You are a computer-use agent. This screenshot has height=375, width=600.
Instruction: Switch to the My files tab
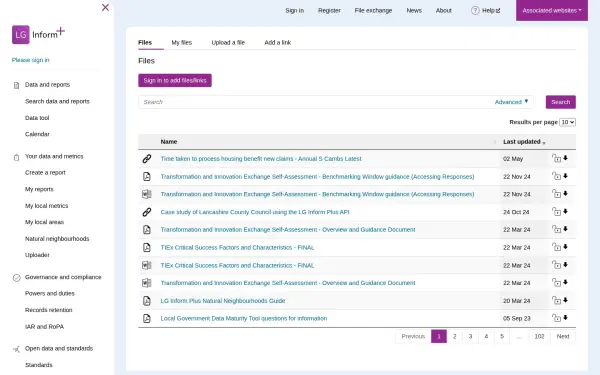(x=182, y=42)
